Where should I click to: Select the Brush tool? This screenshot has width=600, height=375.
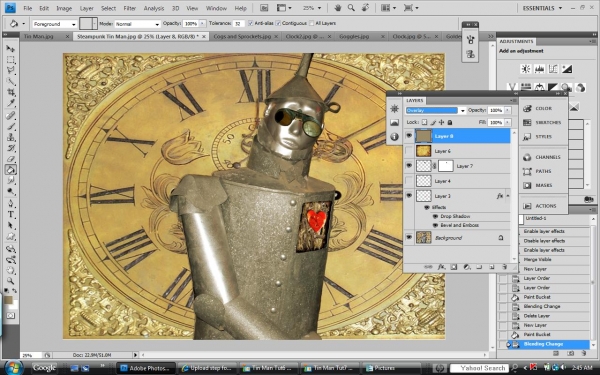click(x=10, y=126)
